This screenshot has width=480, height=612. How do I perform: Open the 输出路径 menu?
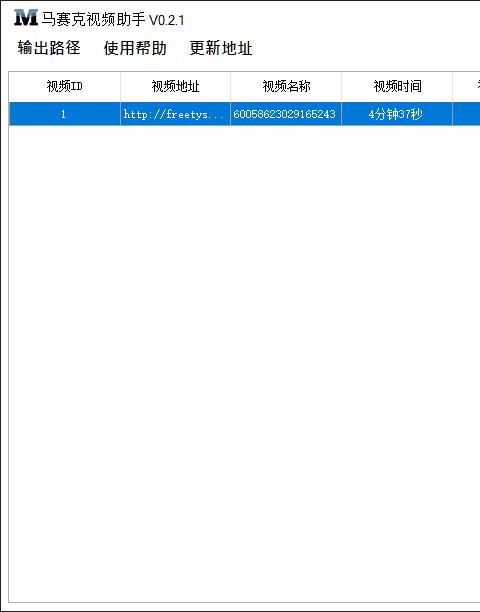[49, 48]
